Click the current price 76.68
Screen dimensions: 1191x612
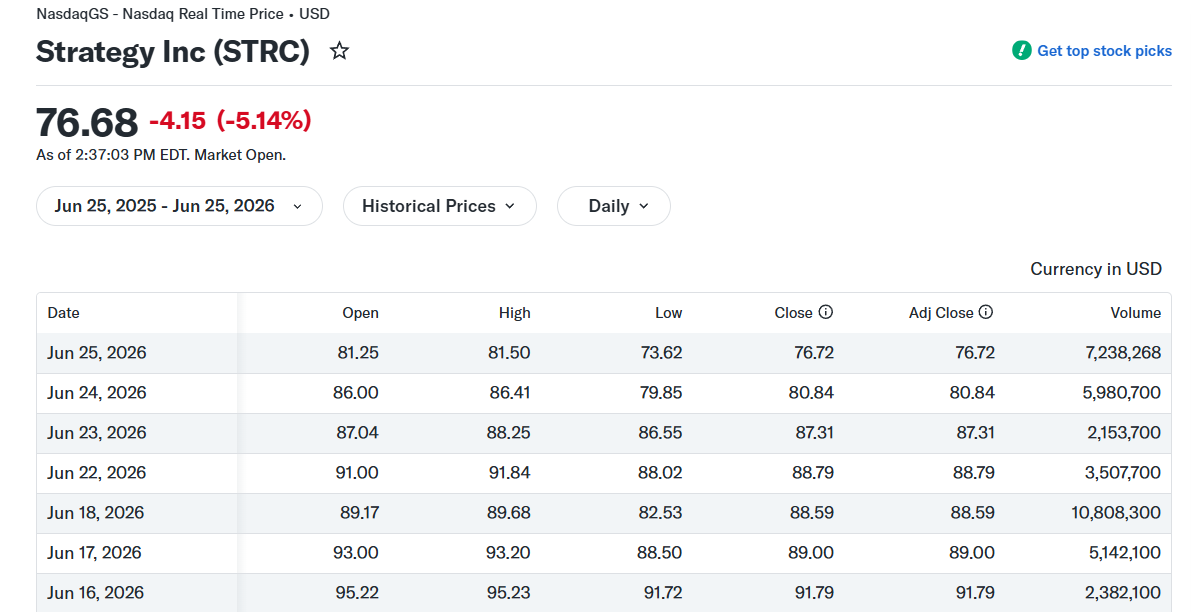tap(87, 122)
